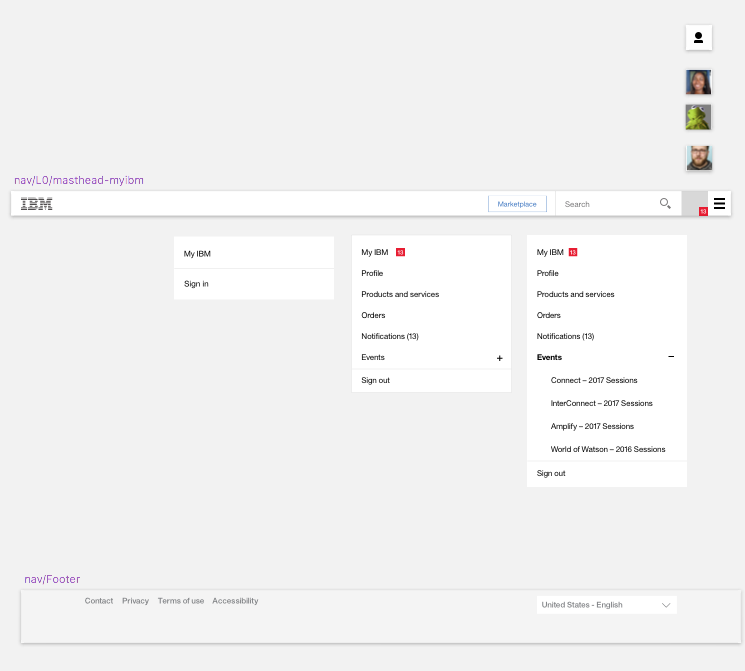Expand Events with the plus icon
The width and height of the screenshot is (745, 671).
499,358
